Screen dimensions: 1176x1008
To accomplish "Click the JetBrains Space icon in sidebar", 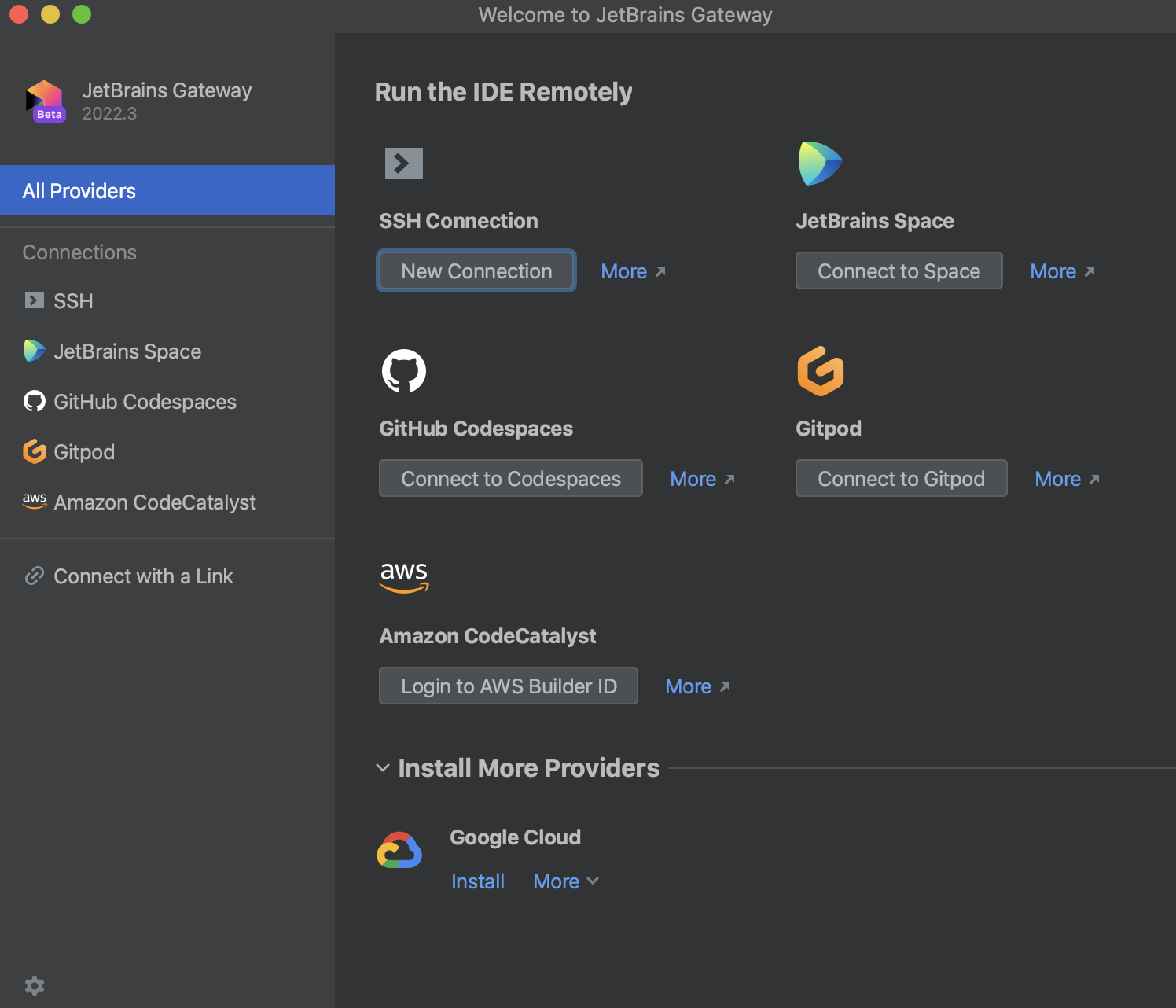I will coord(34,351).
